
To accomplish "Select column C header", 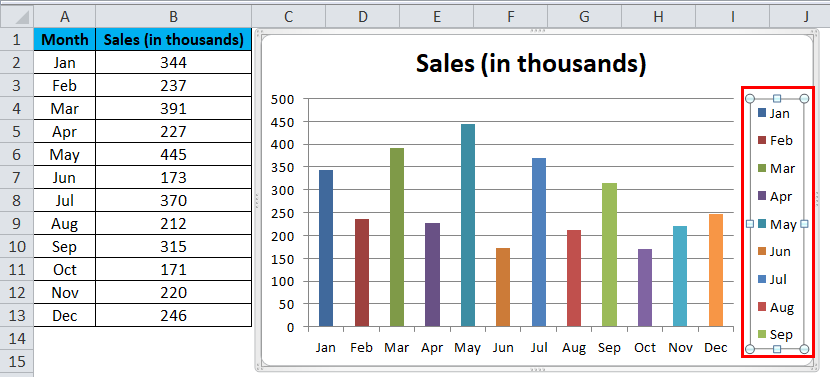I will coord(288,17).
